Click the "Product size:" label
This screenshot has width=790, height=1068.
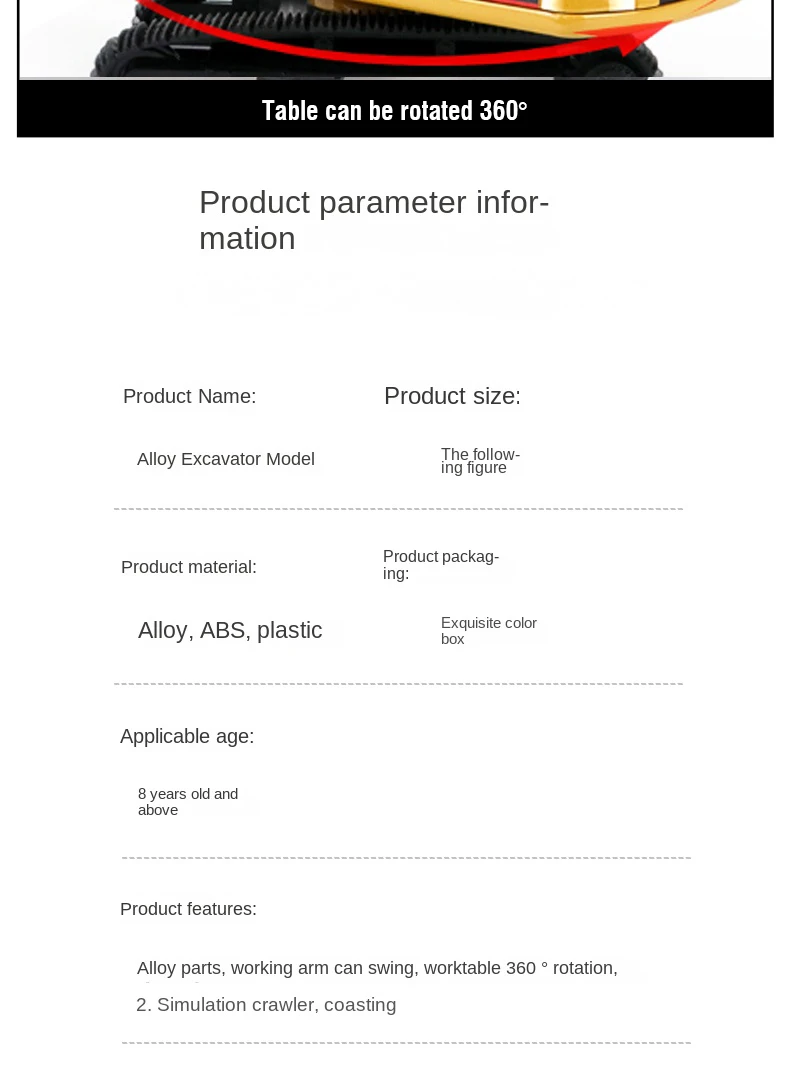452,396
